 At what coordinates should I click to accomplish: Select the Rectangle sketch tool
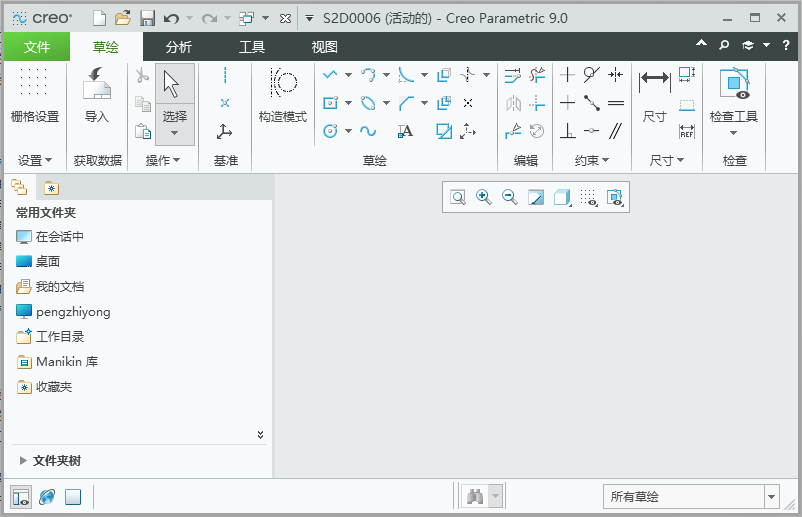[x=330, y=103]
